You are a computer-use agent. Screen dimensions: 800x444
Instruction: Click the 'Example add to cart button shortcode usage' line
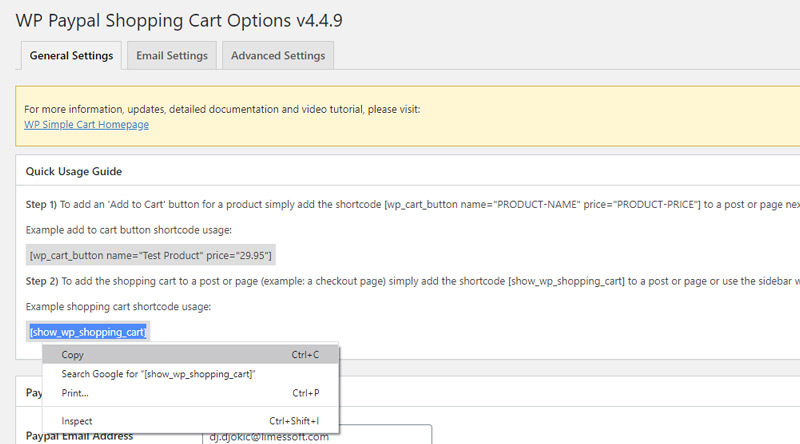(129, 230)
